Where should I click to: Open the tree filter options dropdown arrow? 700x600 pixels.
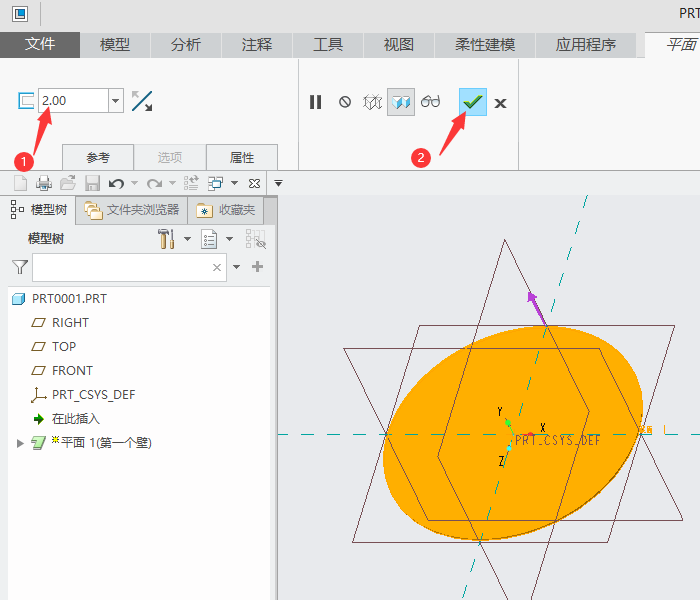(237, 267)
